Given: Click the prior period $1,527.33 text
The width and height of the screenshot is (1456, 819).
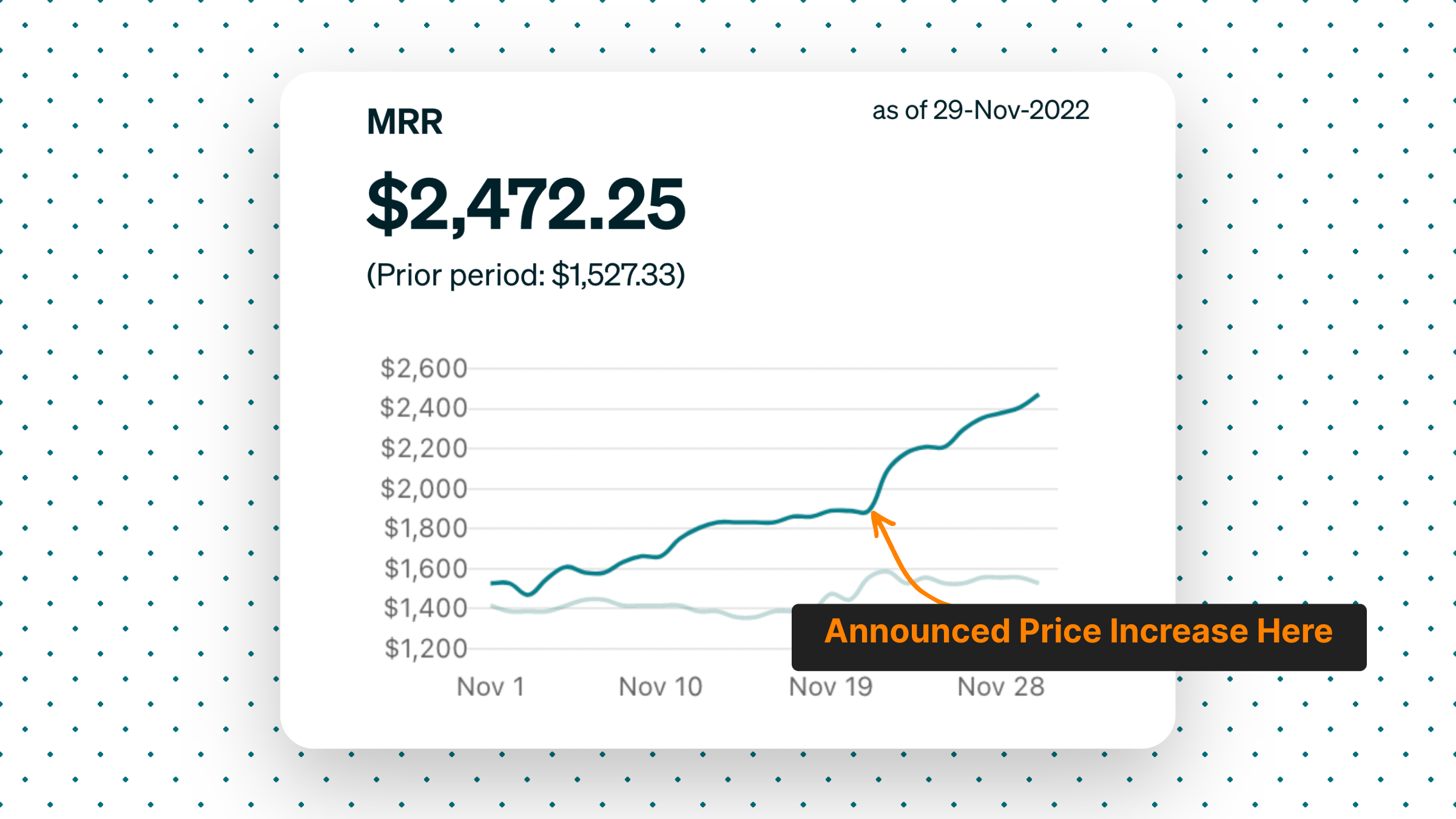Looking at the screenshot, I should [x=525, y=275].
